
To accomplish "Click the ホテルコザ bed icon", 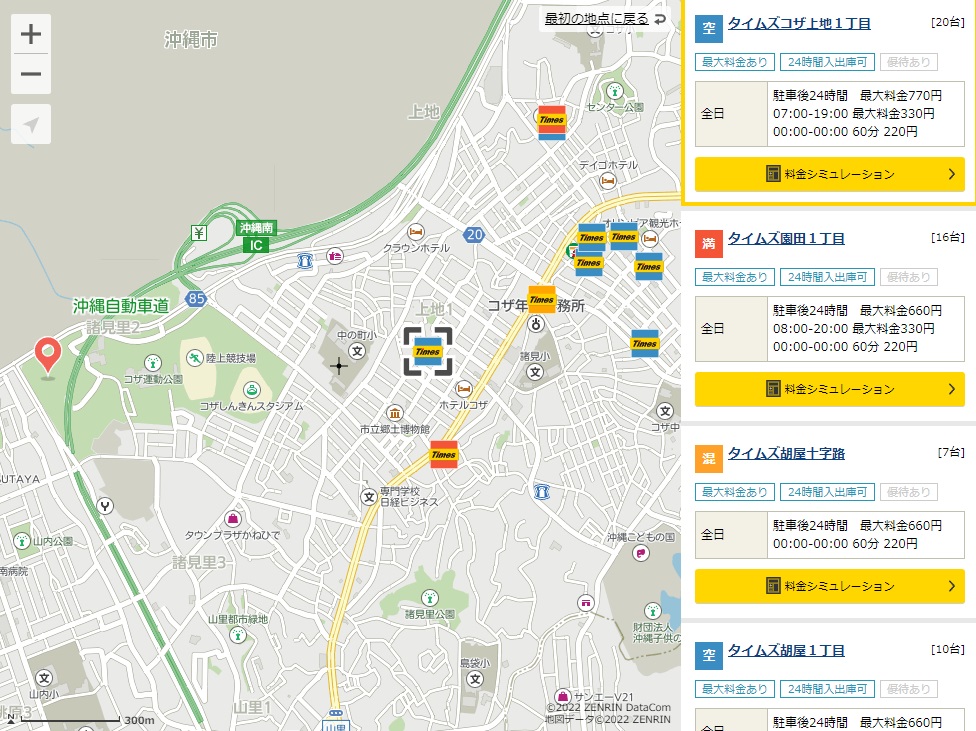I will click(464, 389).
